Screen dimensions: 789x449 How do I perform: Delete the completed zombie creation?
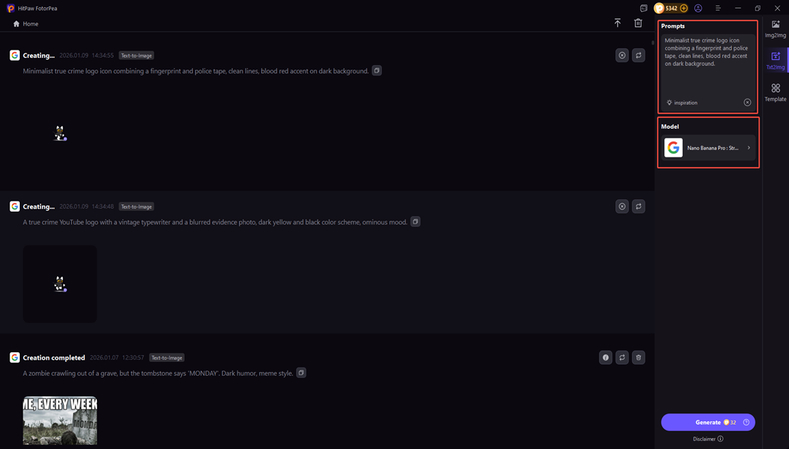click(638, 357)
